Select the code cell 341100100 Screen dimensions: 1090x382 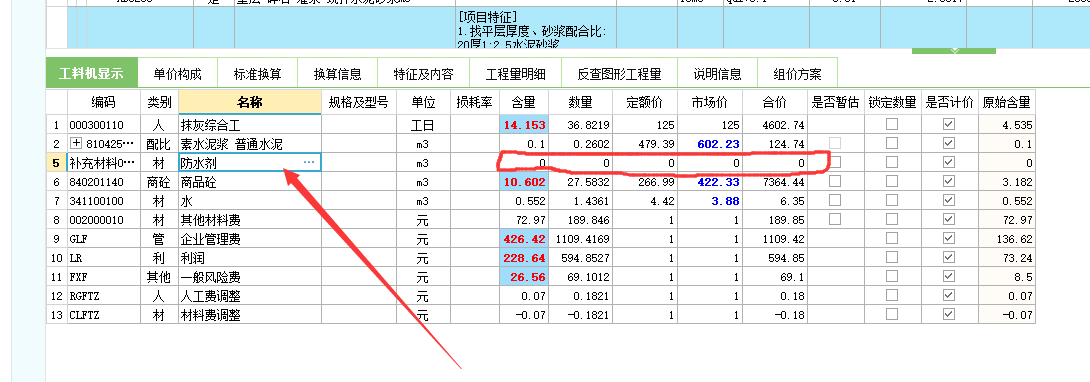click(104, 201)
